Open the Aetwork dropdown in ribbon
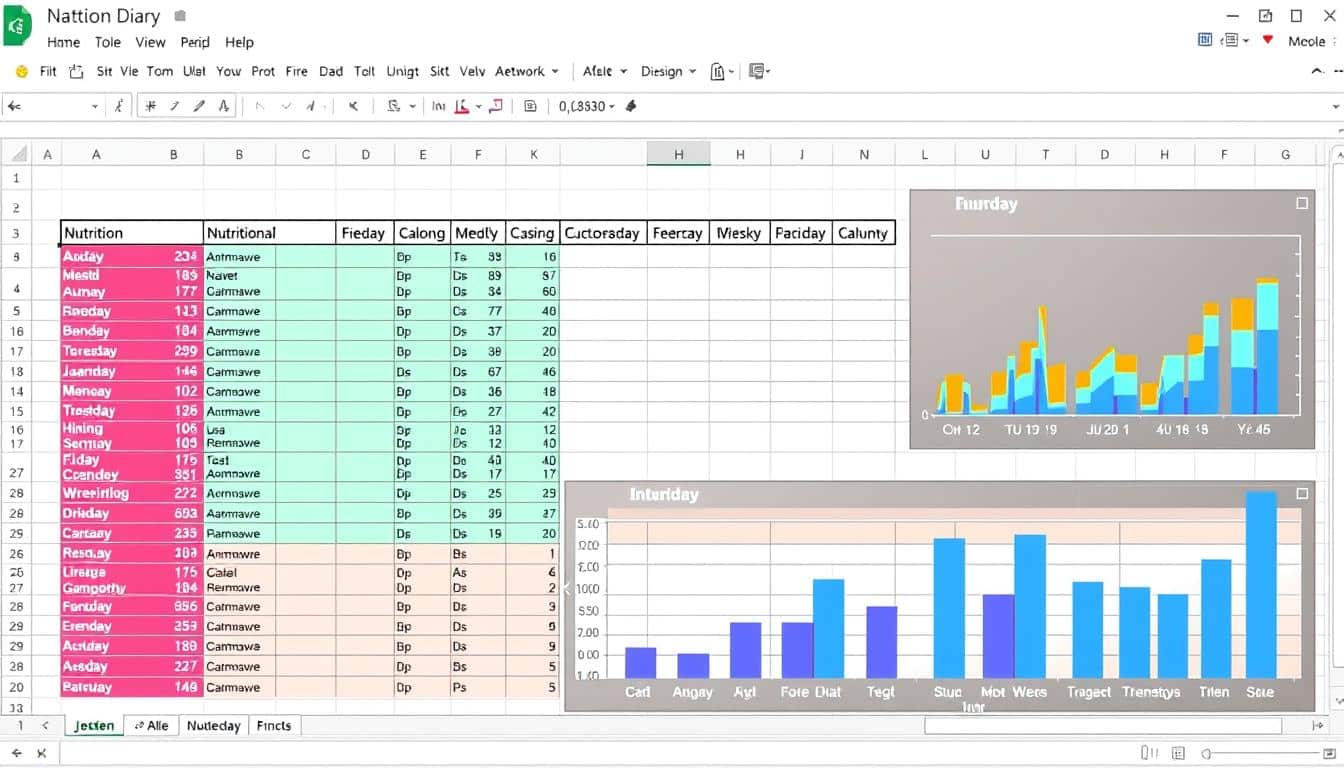The width and height of the screenshot is (1344, 768). coord(526,72)
